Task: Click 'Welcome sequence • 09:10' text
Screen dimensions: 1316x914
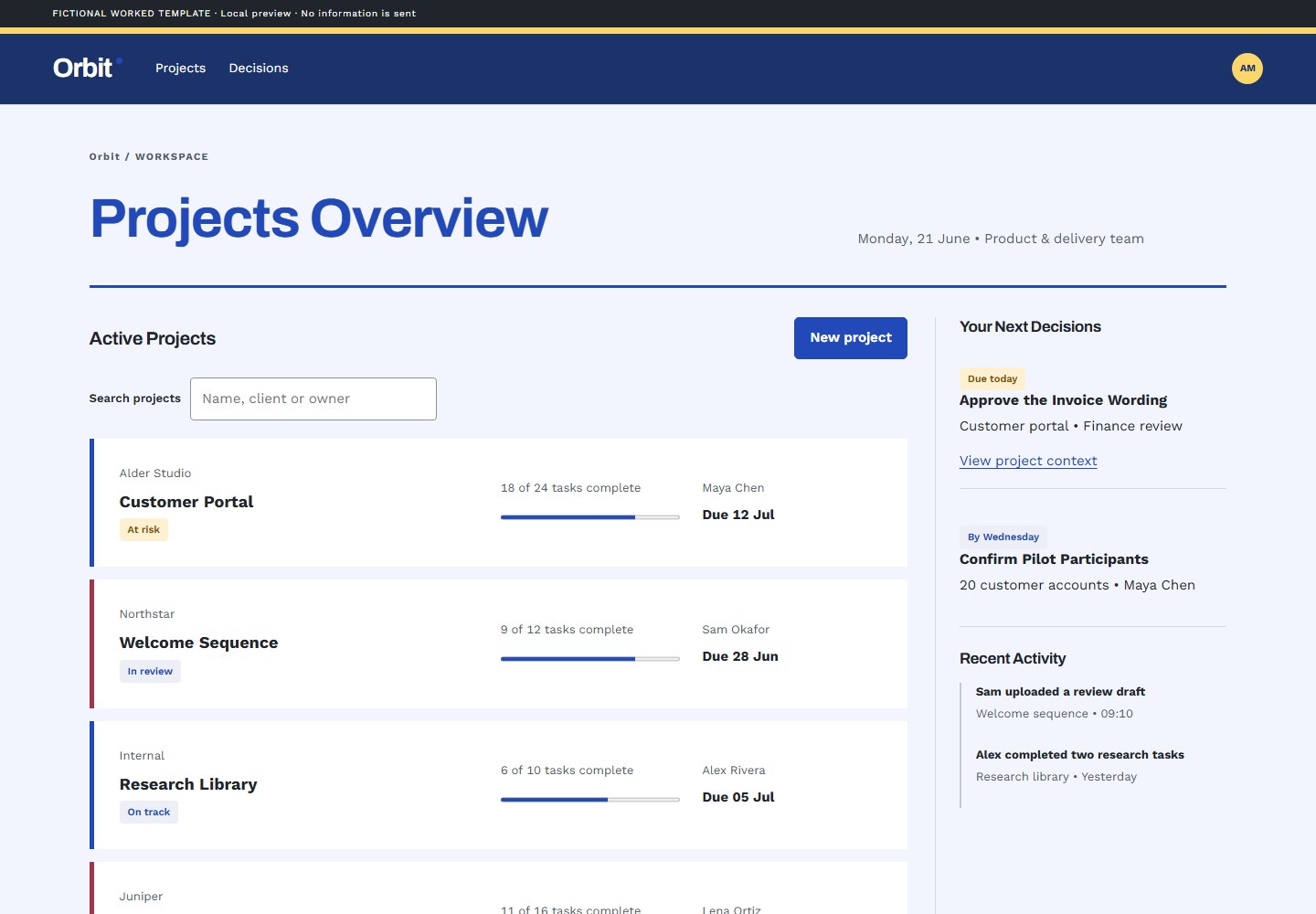Action: 1055,714
